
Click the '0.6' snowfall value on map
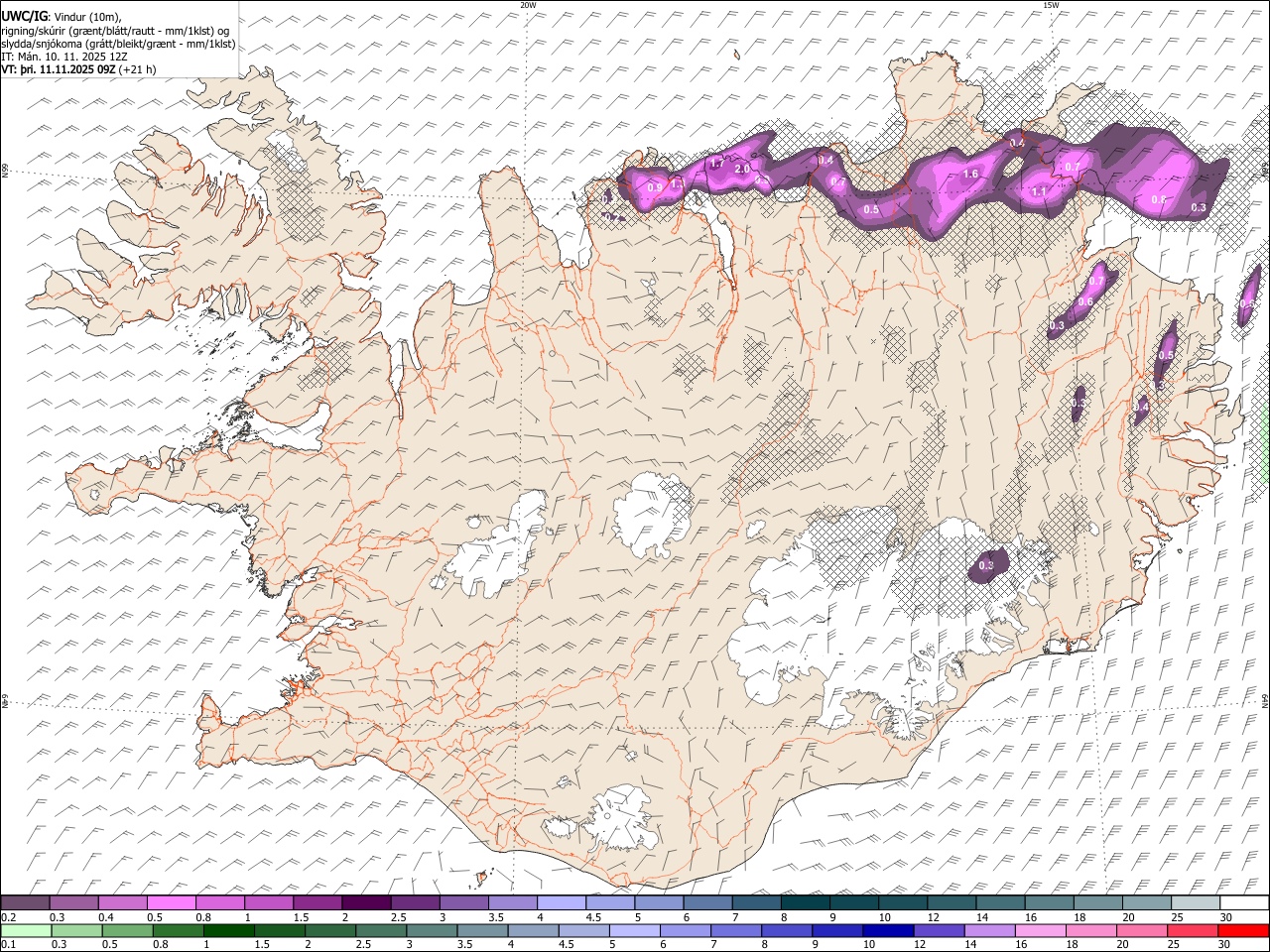(1085, 302)
